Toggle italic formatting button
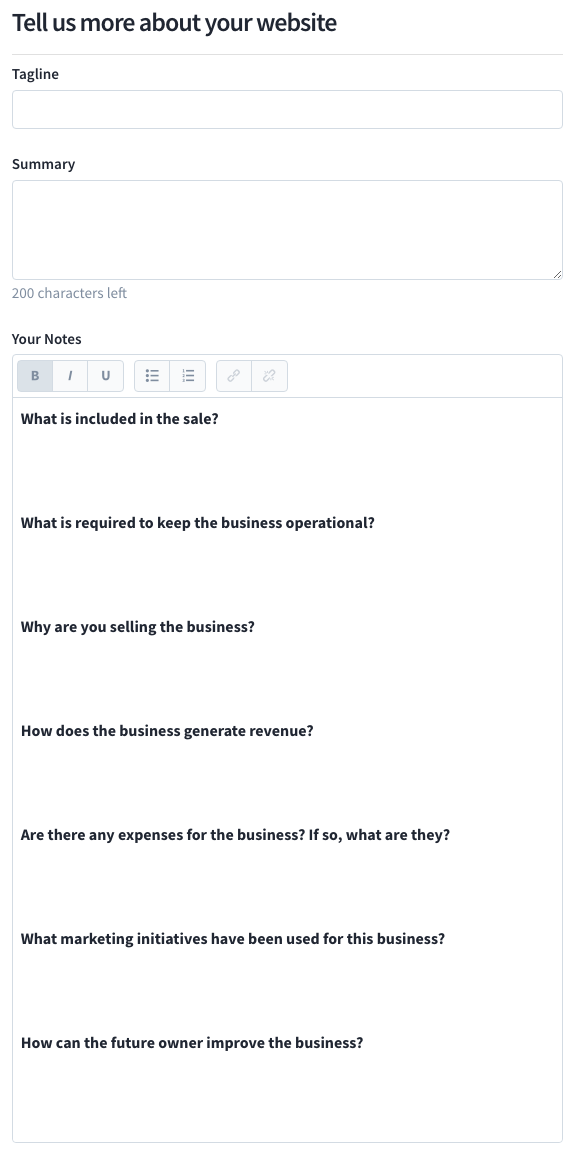The width and height of the screenshot is (580, 1158). [x=70, y=376]
